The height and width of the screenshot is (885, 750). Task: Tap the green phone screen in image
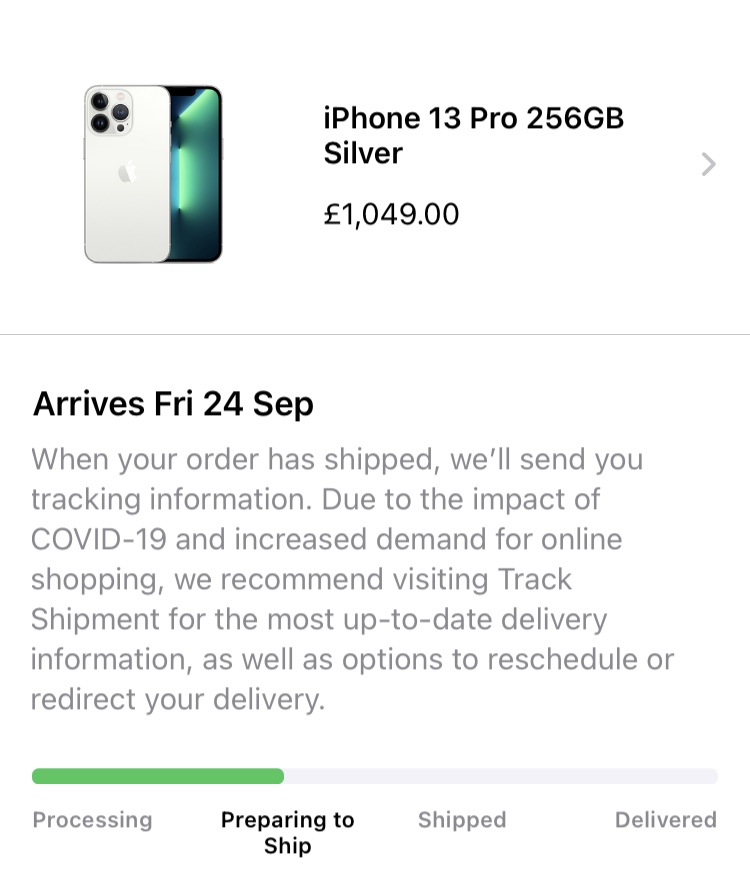pyautogui.click(x=196, y=174)
